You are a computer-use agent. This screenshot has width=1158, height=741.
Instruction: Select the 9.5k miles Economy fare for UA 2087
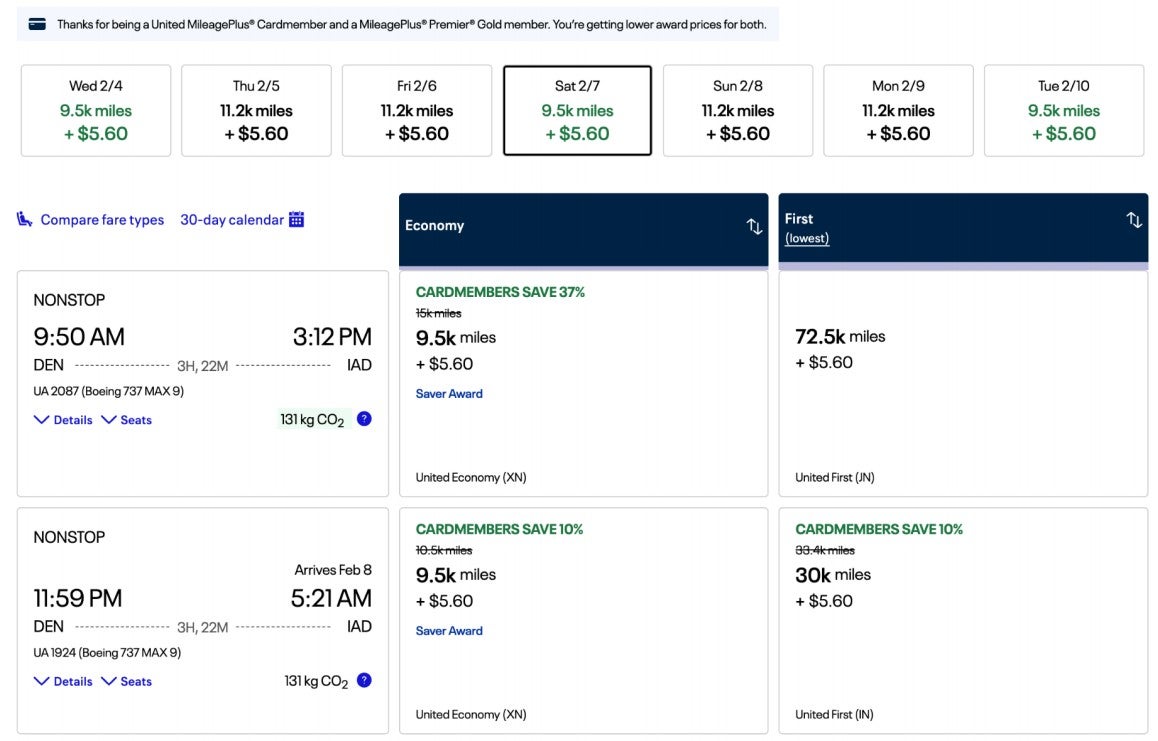(x=583, y=384)
